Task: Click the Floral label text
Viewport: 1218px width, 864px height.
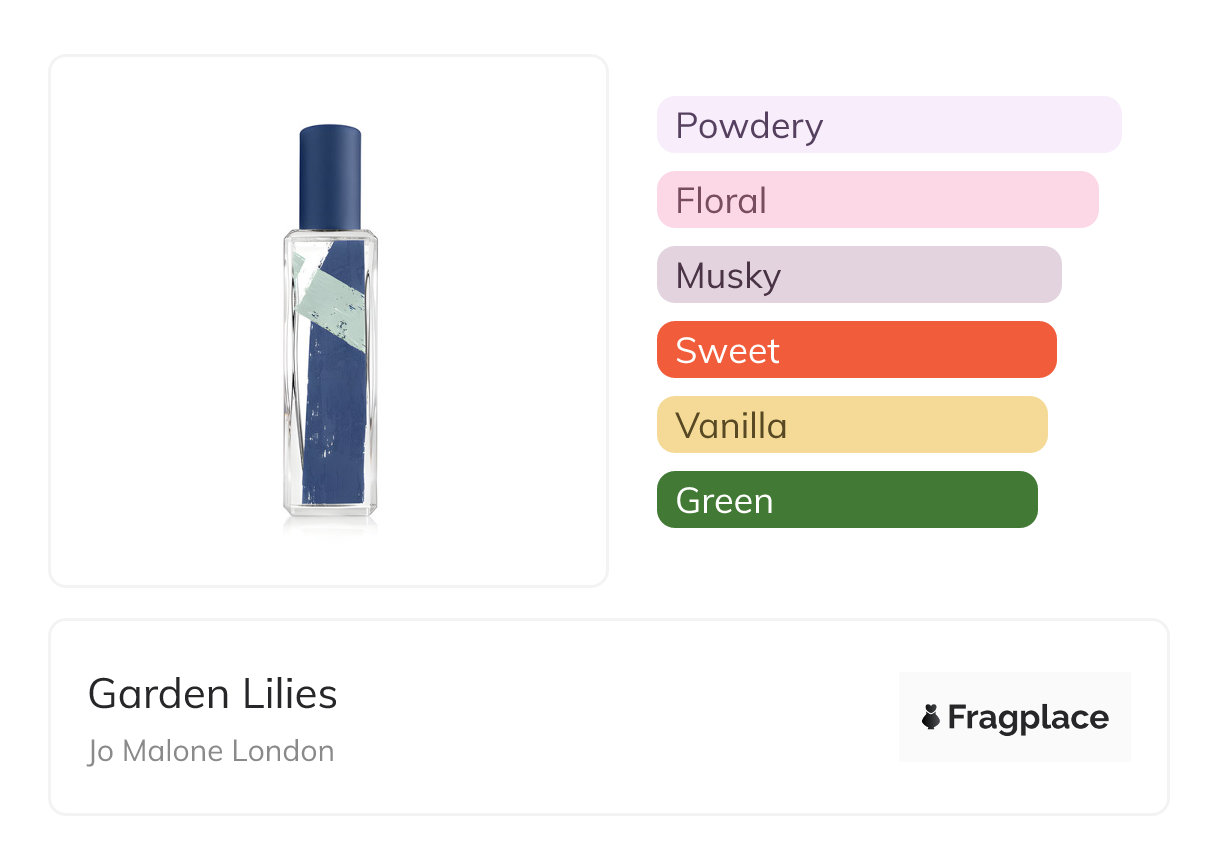Action: (x=721, y=201)
